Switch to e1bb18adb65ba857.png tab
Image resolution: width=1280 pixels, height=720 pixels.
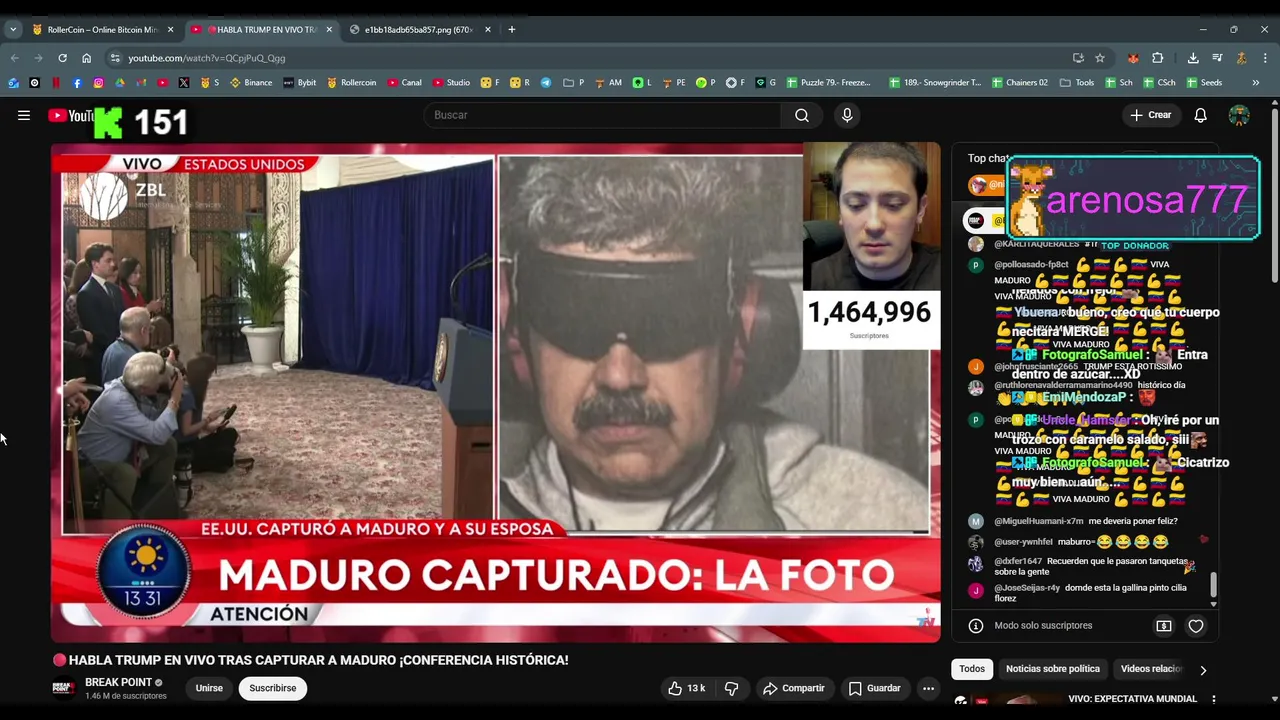[x=418, y=30]
